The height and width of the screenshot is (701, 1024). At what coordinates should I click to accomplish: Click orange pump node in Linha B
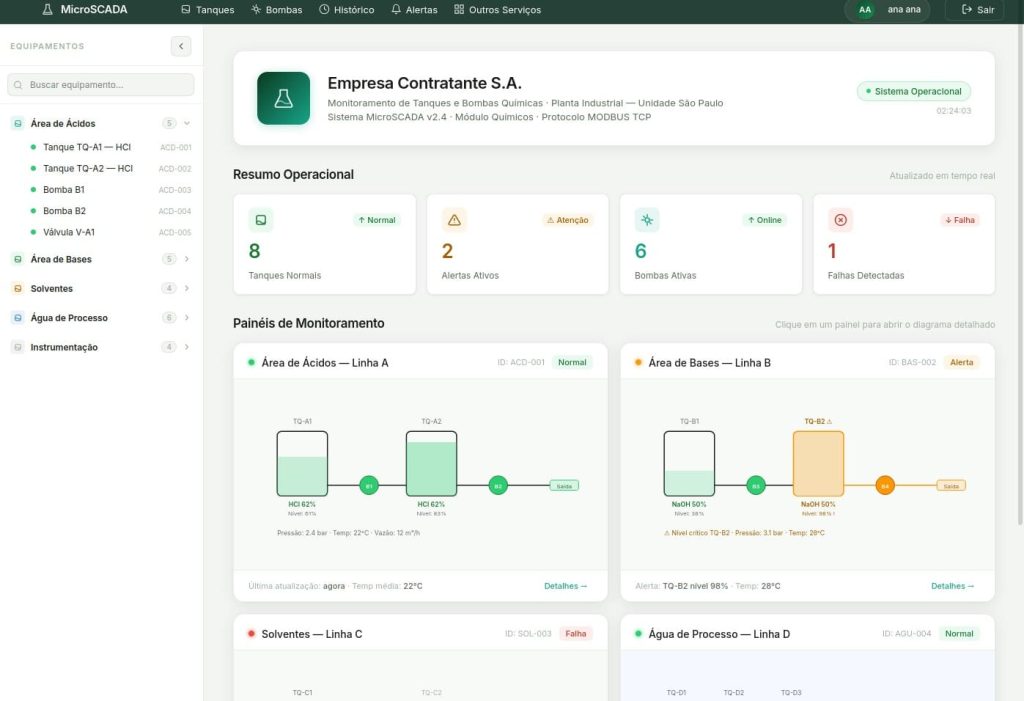885,485
